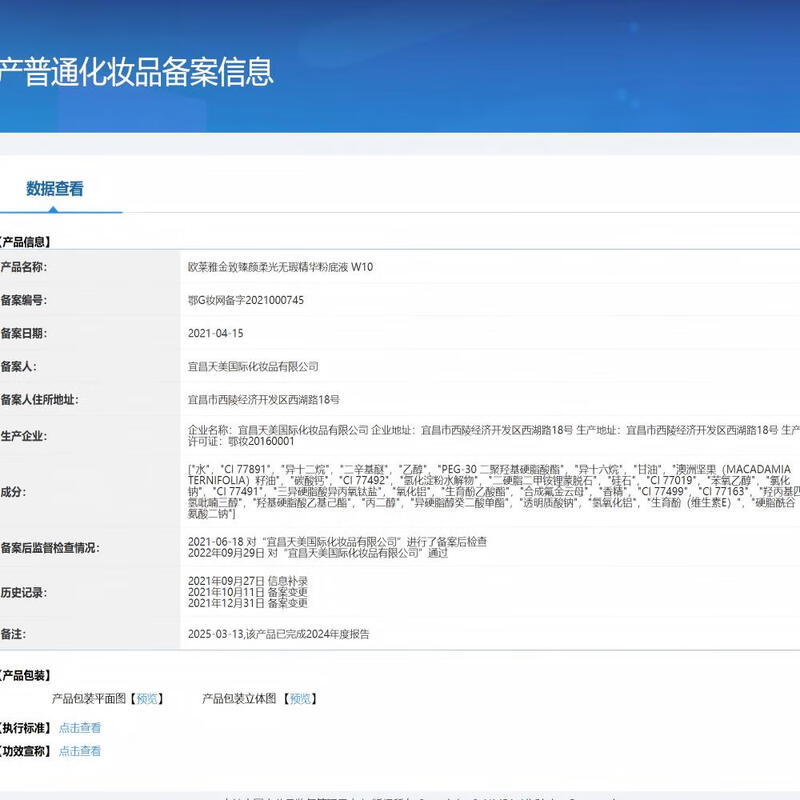Click the product name 欧莱雅金致臻颜 value

(x=281, y=268)
